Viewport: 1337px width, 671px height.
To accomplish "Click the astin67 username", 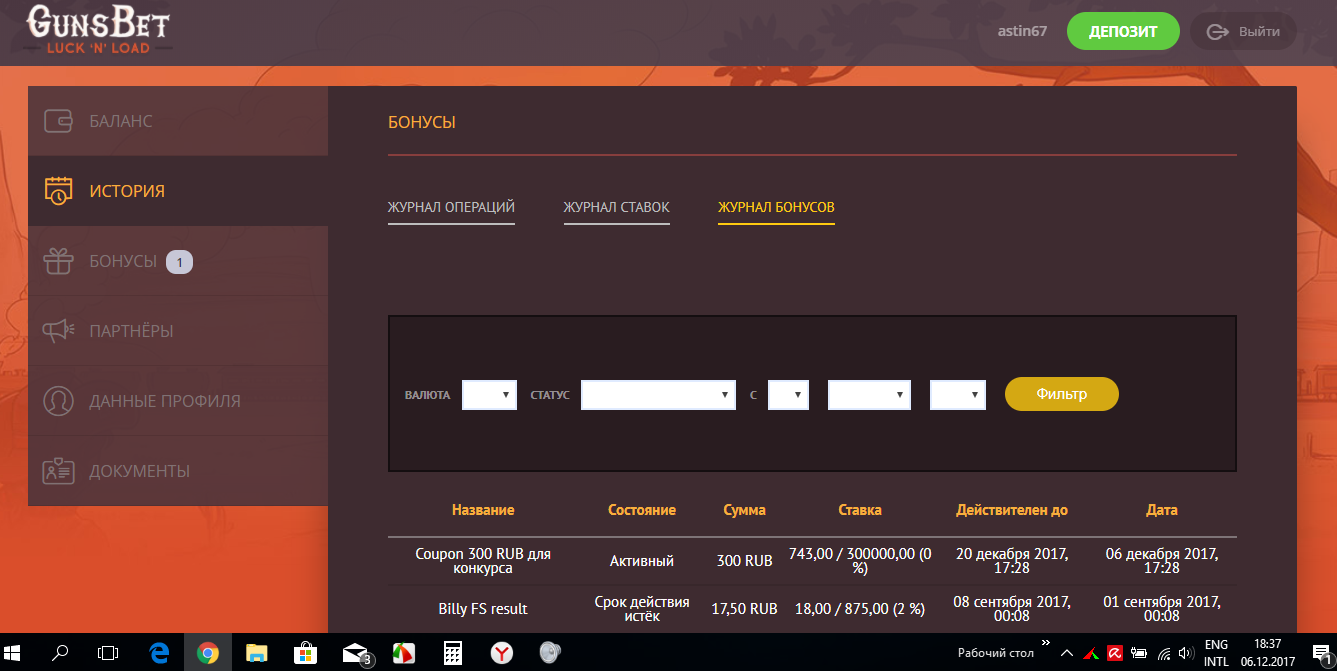I will tap(1022, 31).
